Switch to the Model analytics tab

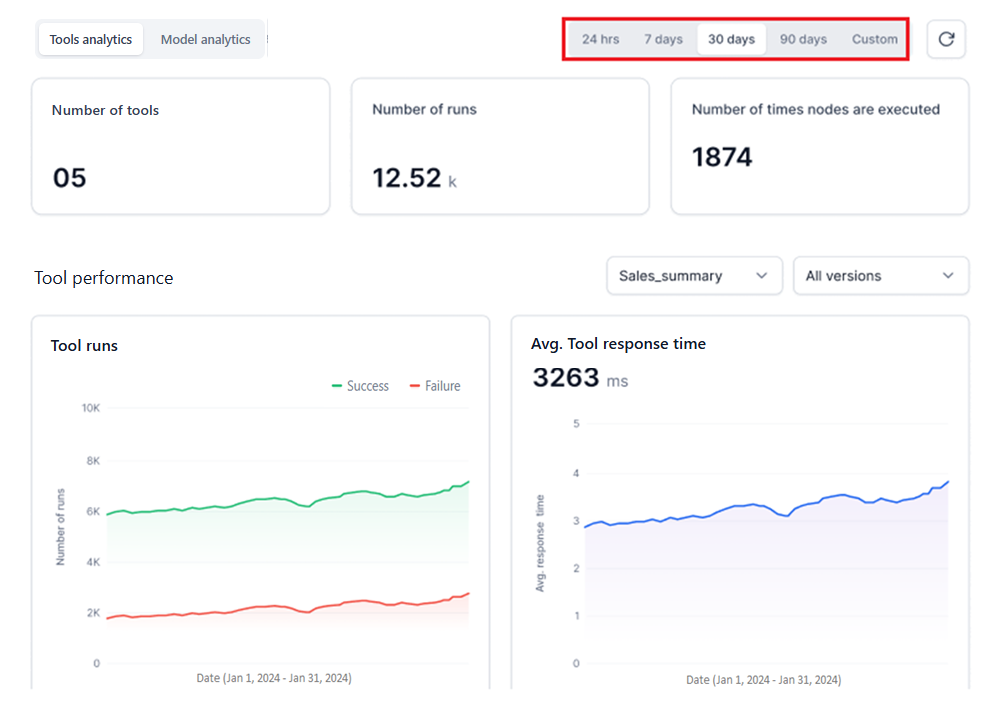click(x=205, y=39)
